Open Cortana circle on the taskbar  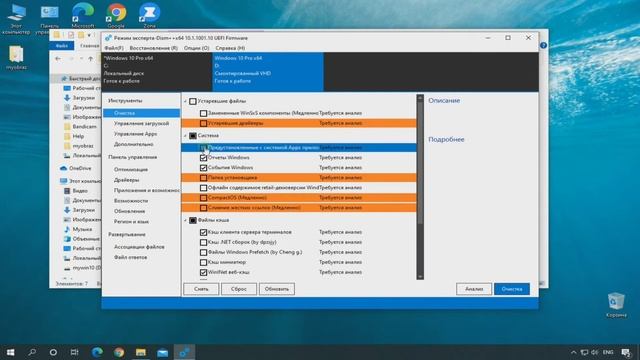(x=53, y=352)
